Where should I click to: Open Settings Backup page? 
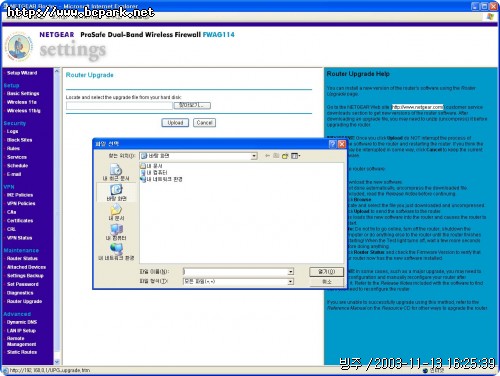[25, 276]
